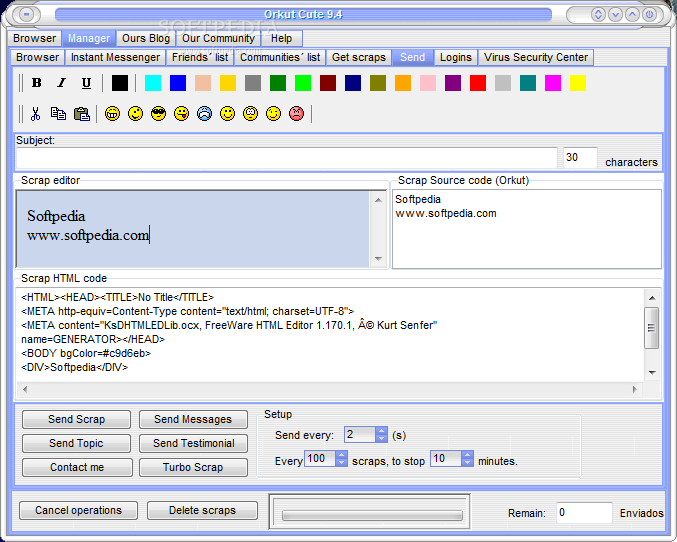The height and width of the screenshot is (542, 677).
Task: Click the paste clipboard icon
Action: coord(82,114)
